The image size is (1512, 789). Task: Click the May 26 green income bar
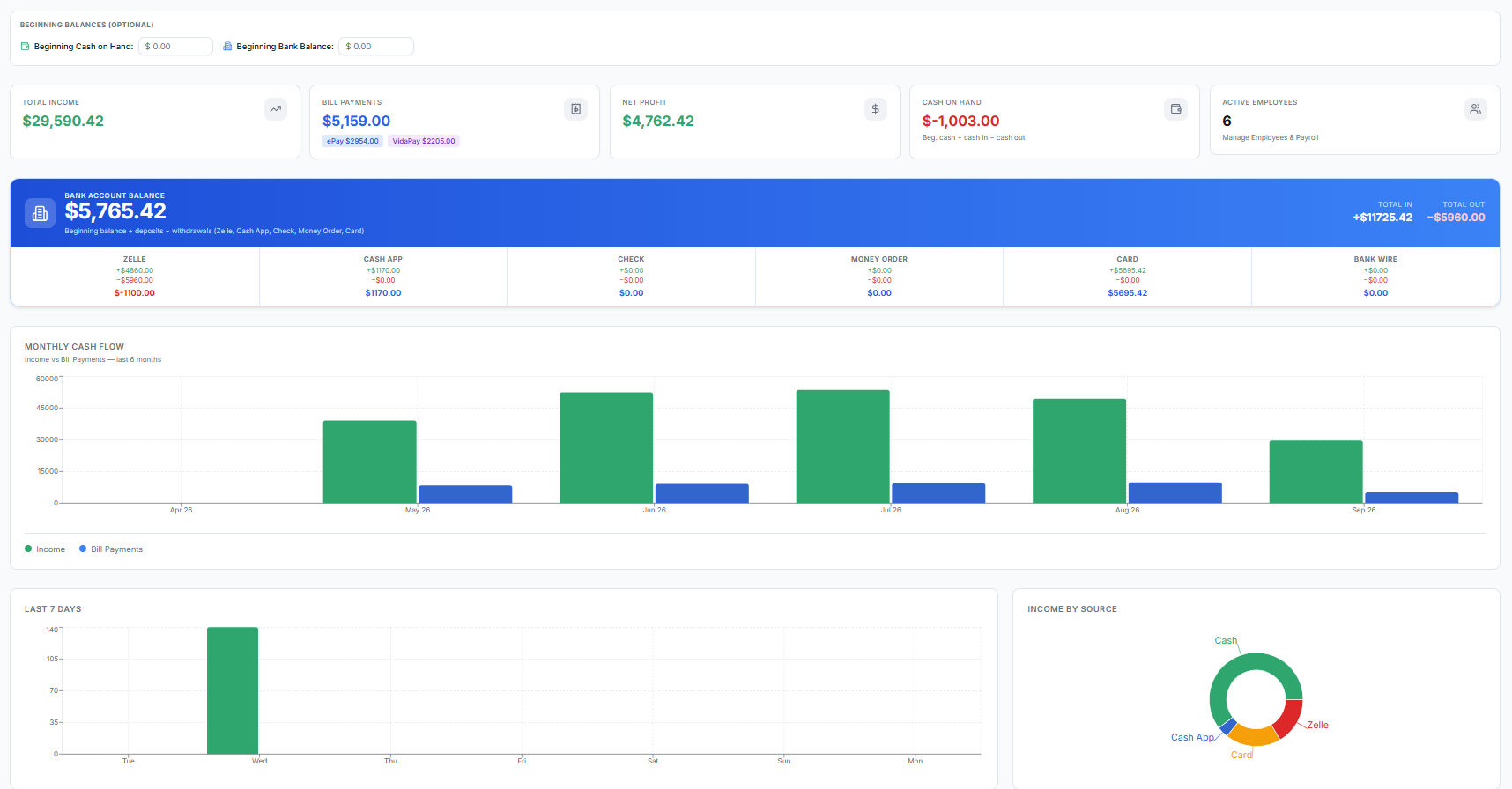pyautogui.click(x=369, y=462)
